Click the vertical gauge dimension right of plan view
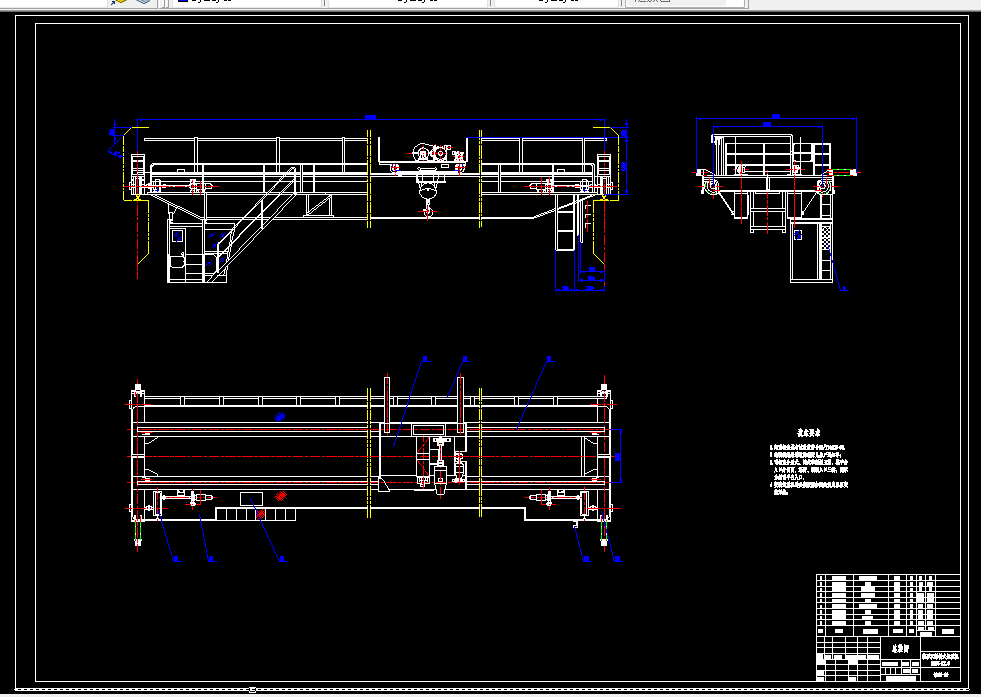This screenshot has height=697, width=981. point(617,456)
